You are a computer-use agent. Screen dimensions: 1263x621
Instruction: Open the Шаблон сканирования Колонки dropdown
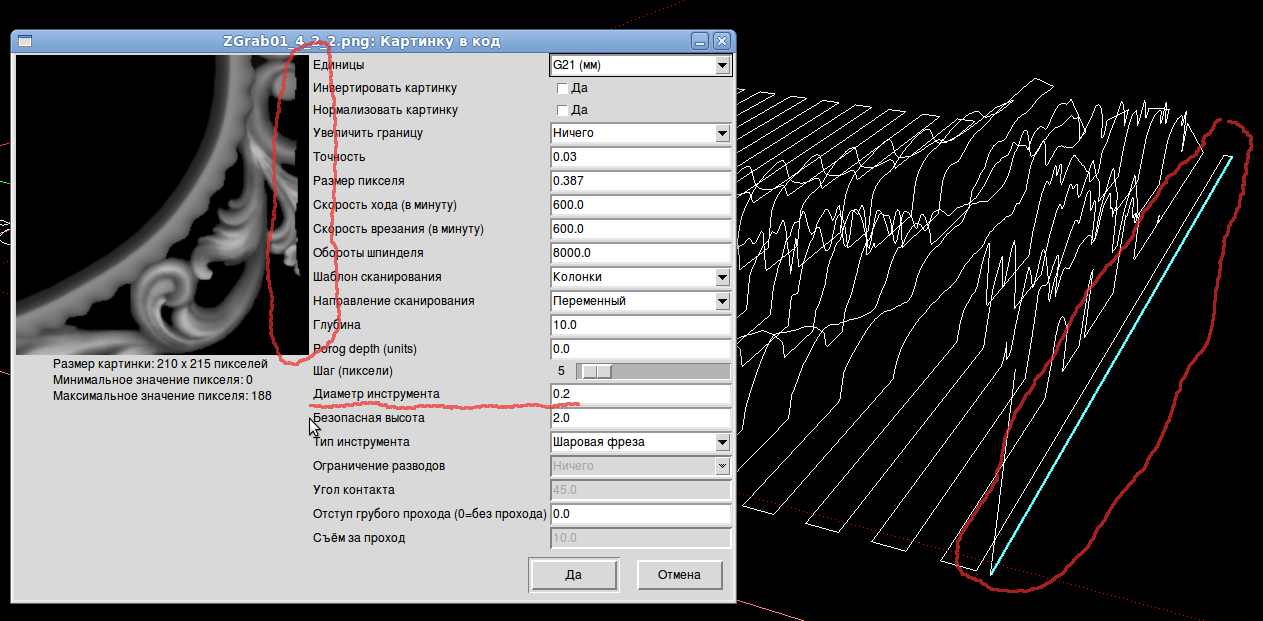pyautogui.click(x=640, y=277)
